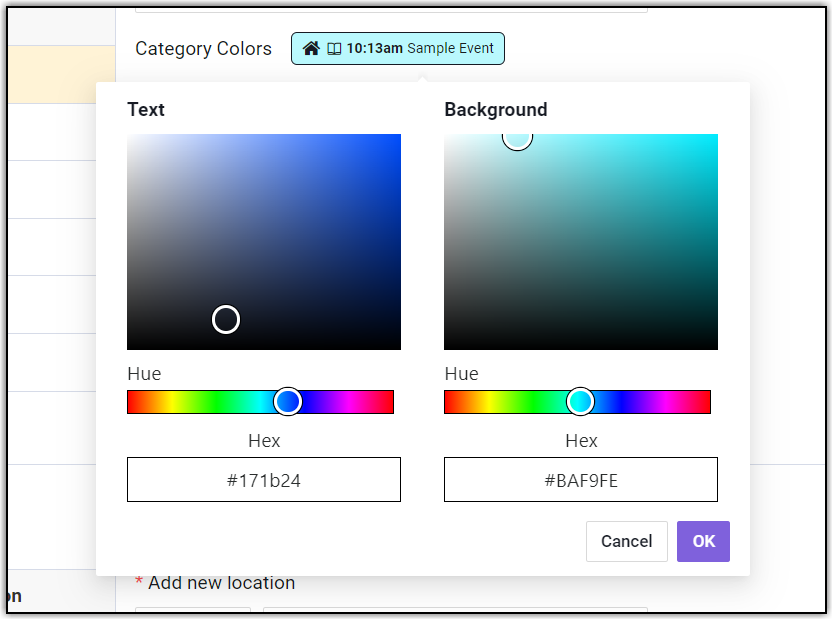Click the Text Hex input field showing #171b24
The image size is (833, 620).
coord(264,480)
